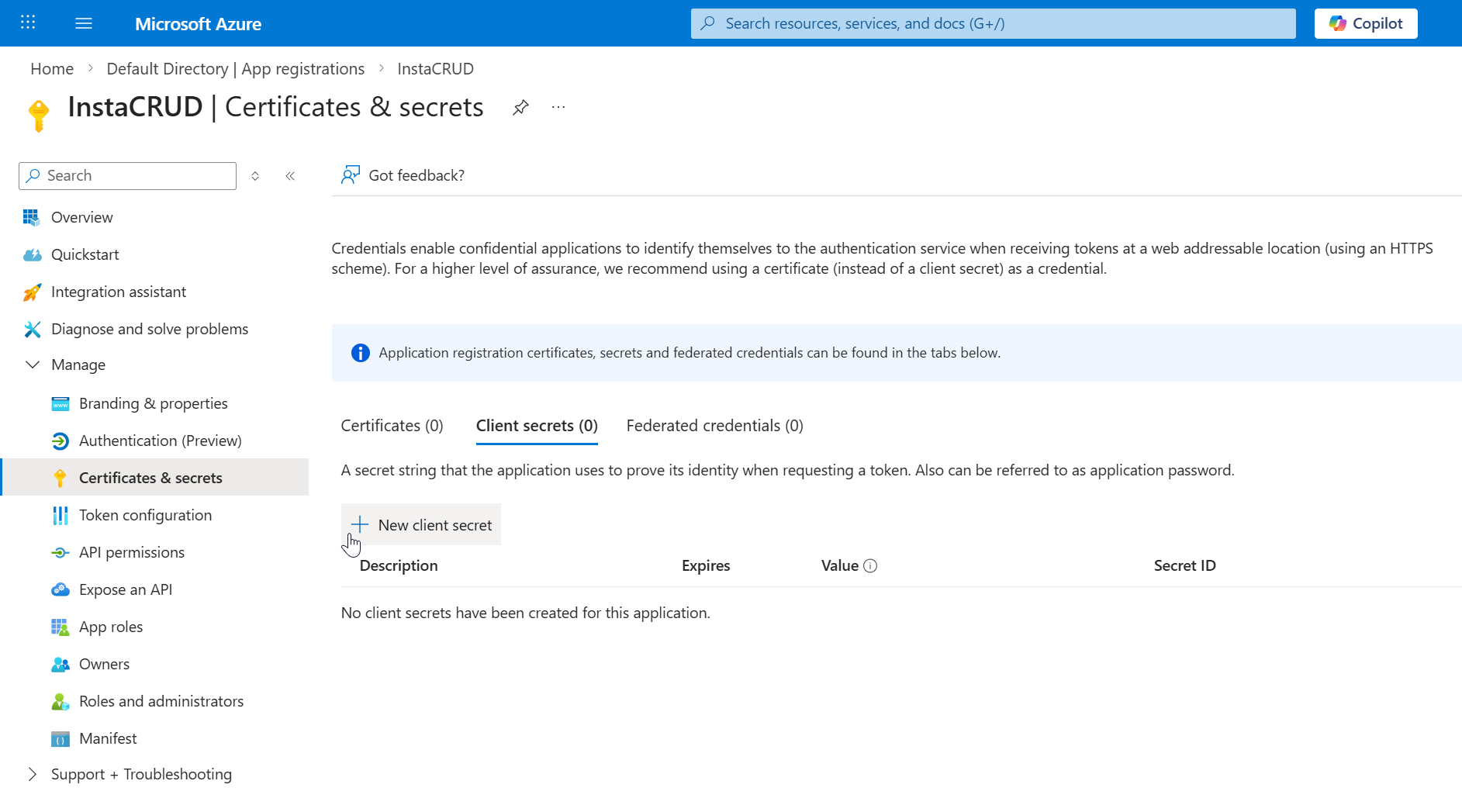Open the more actions ellipsis
The height and width of the screenshot is (812, 1462).
tap(558, 107)
